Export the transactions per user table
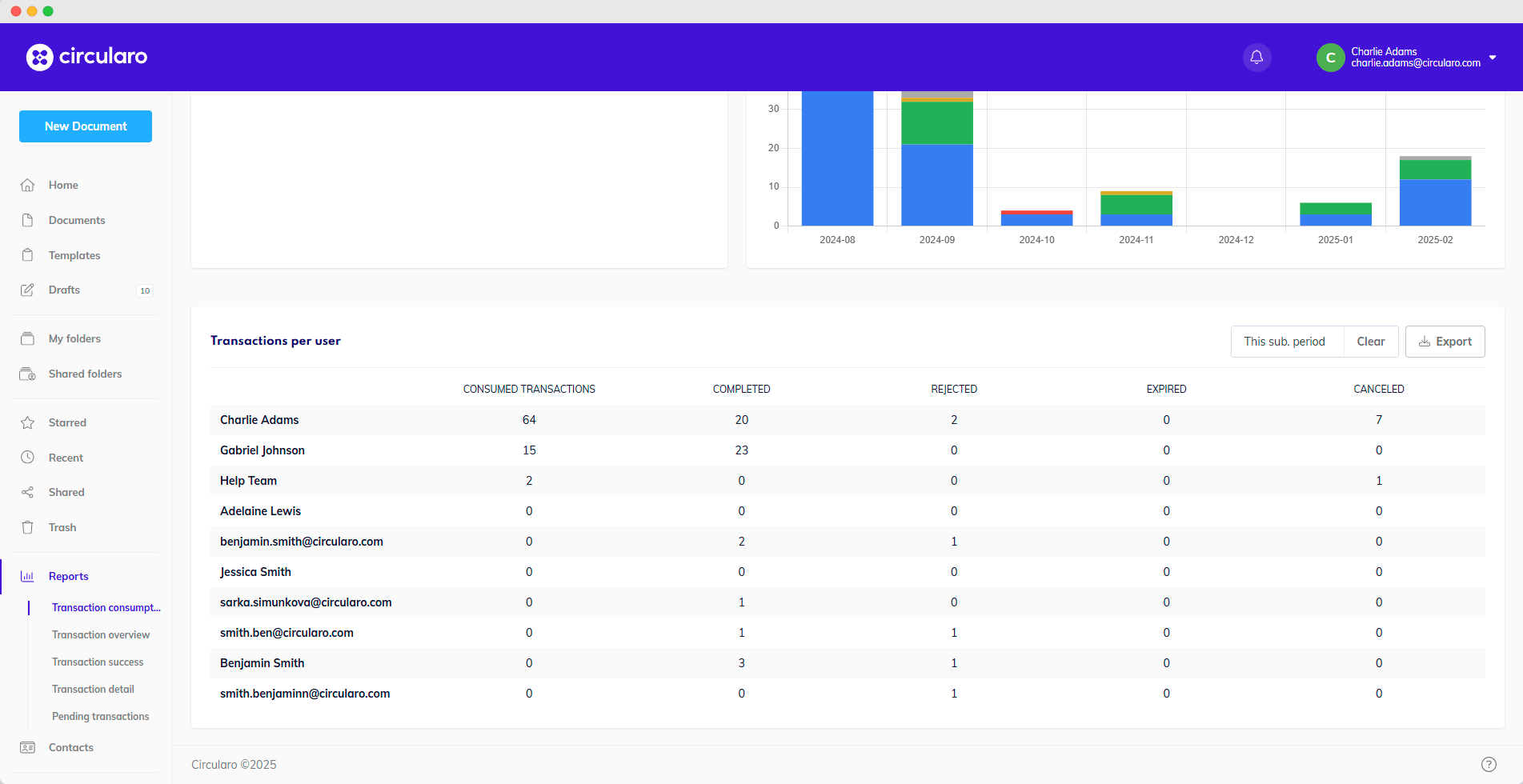This screenshot has width=1523, height=784. 1445,342
